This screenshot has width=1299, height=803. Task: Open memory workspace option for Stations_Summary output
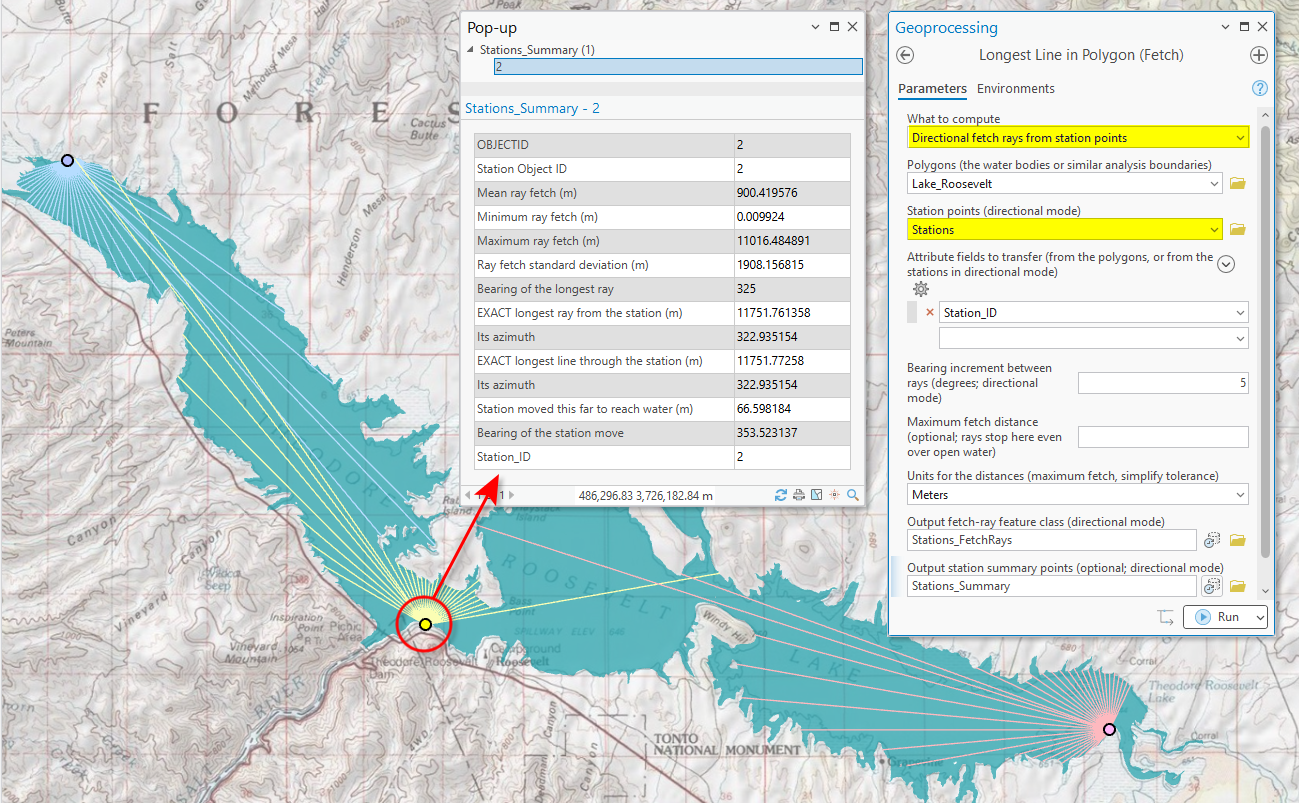[x=1212, y=586]
